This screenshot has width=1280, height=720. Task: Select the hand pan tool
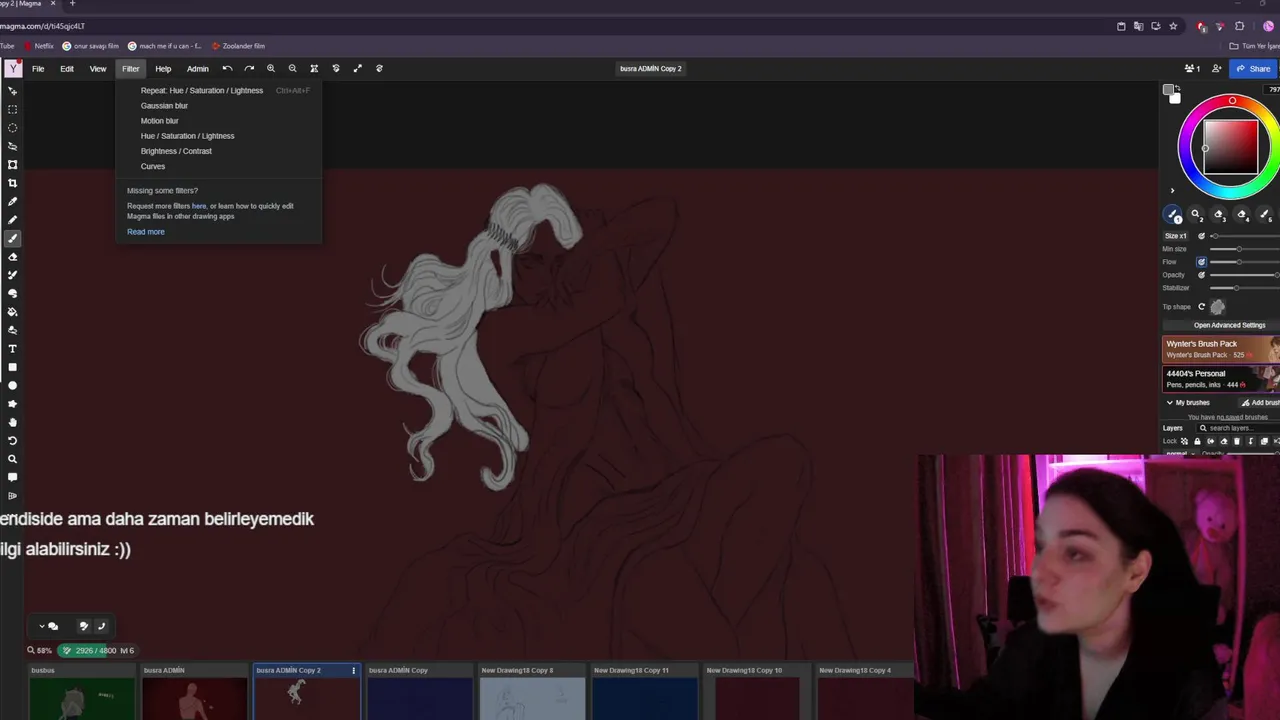pos(13,422)
